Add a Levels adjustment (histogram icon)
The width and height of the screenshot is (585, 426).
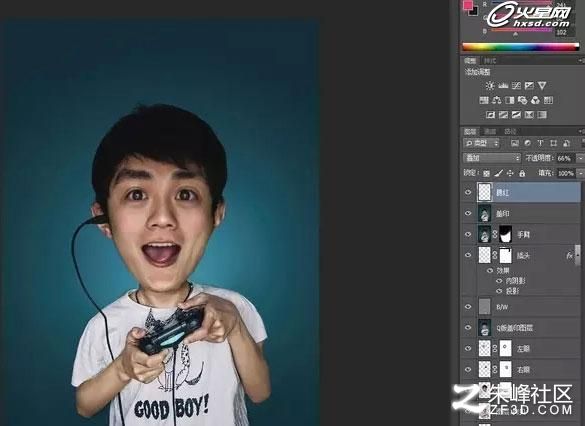pyautogui.click(x=503, y=86)
